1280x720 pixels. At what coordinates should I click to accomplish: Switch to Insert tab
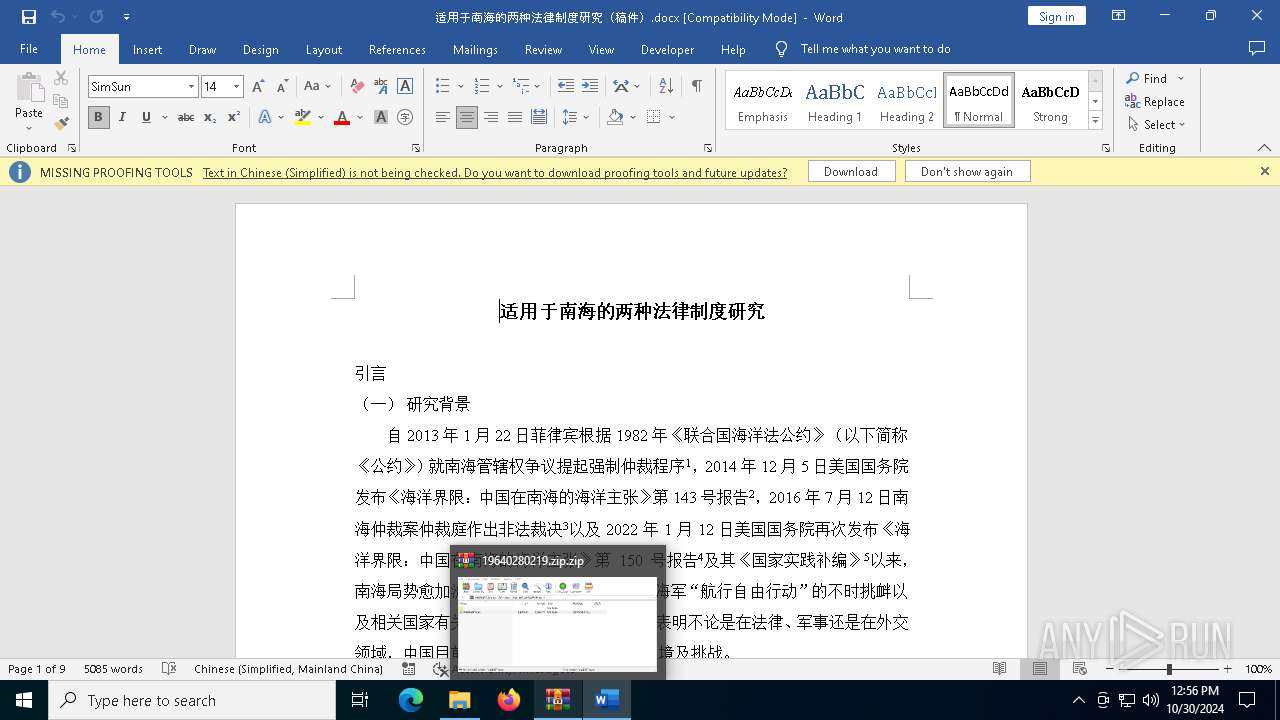pos(147,49)
